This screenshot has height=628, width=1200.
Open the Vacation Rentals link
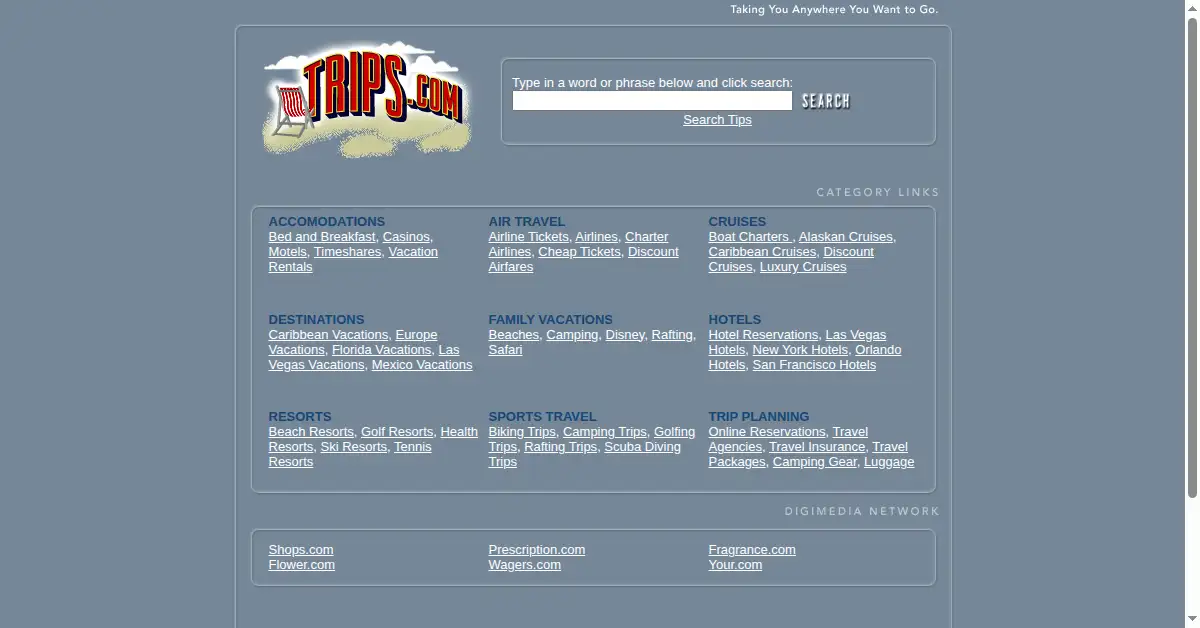pyautogui.click(x=413, y=252)
